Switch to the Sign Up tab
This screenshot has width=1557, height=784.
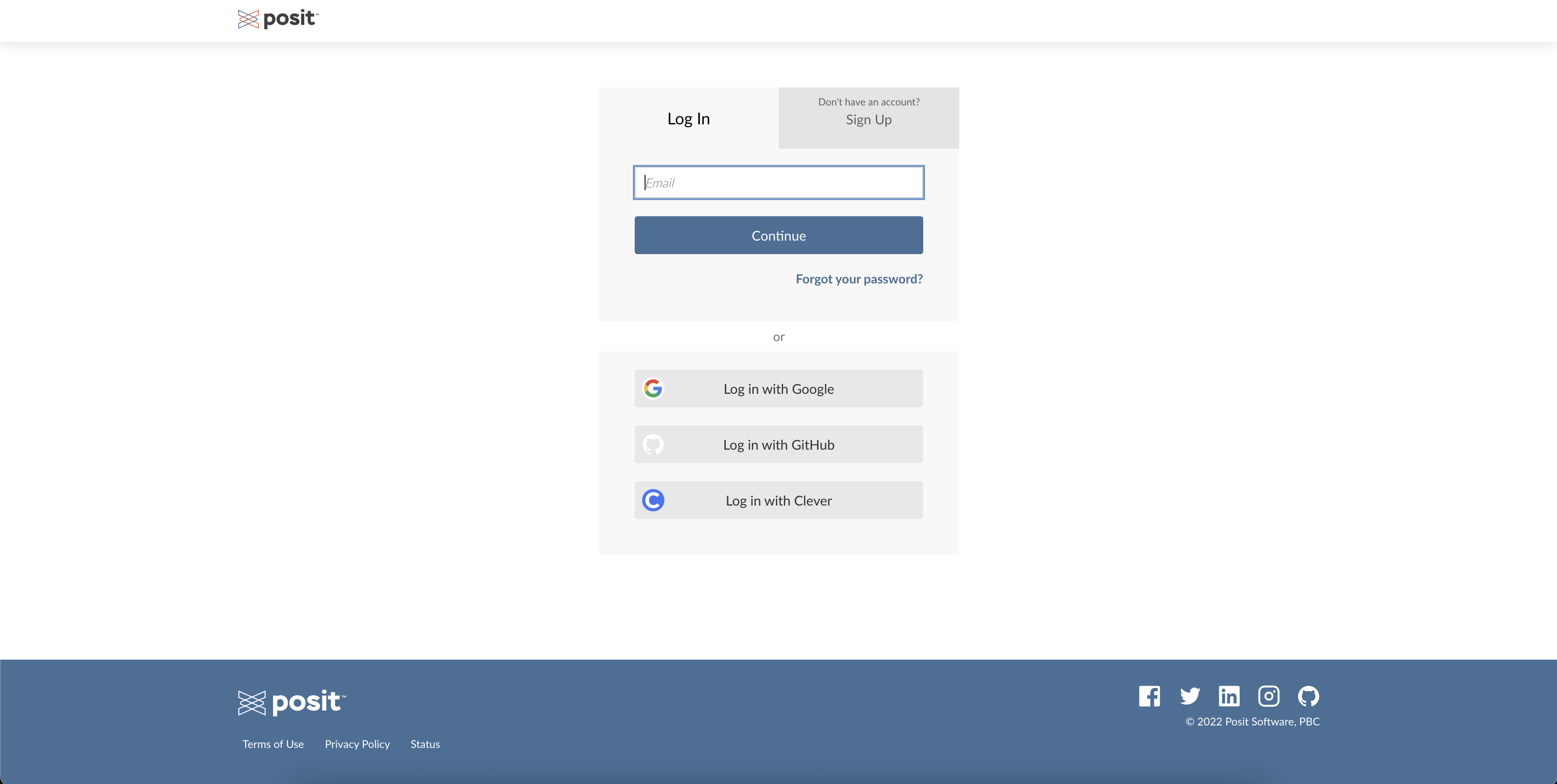(x=868, y=119)
